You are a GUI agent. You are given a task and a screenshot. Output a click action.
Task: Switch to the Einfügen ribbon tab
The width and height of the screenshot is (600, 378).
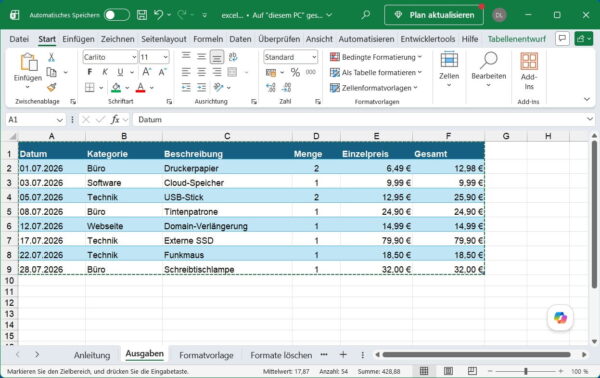[x=78, y=39]
